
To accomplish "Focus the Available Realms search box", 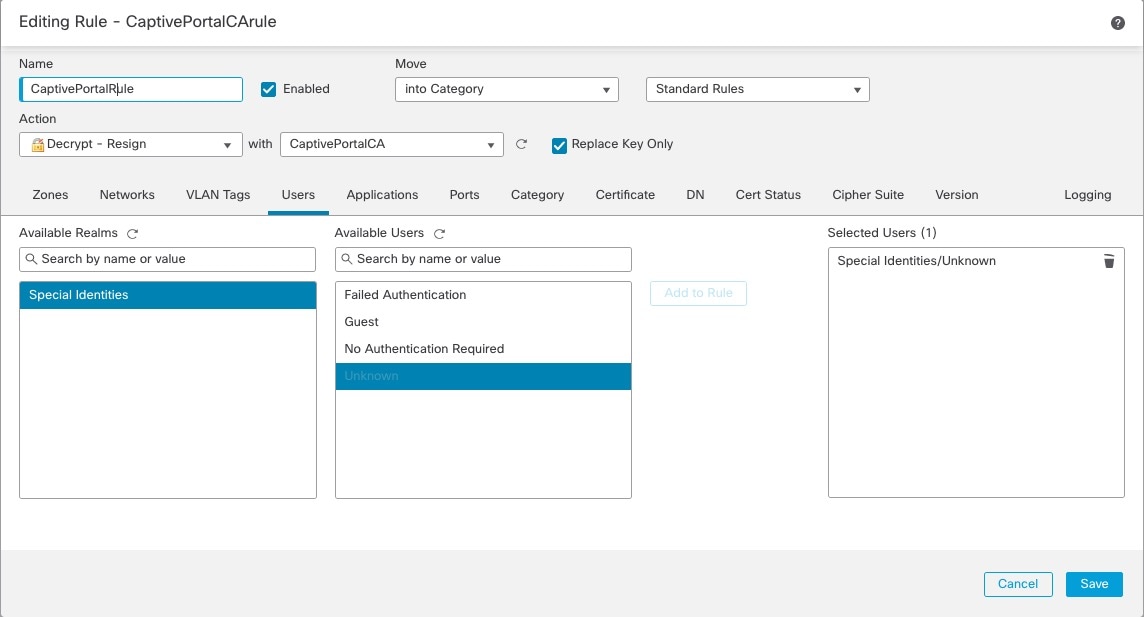I will 168,259.
